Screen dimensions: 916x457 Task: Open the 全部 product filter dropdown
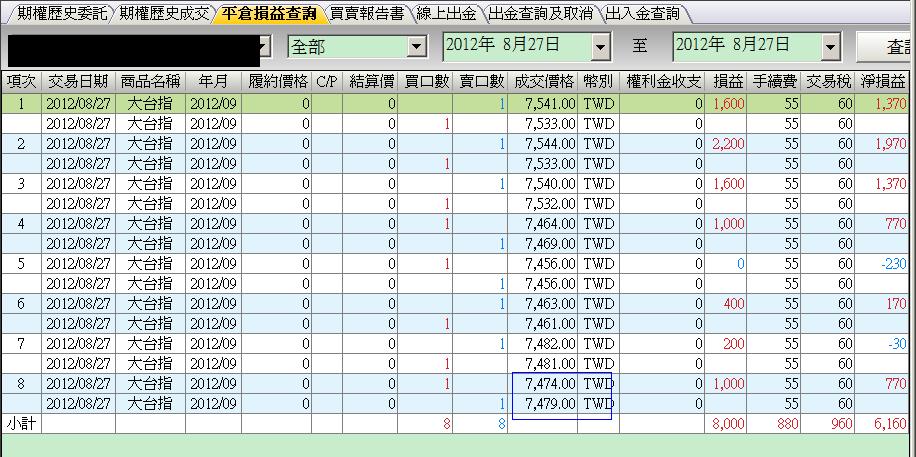point(417,47)
